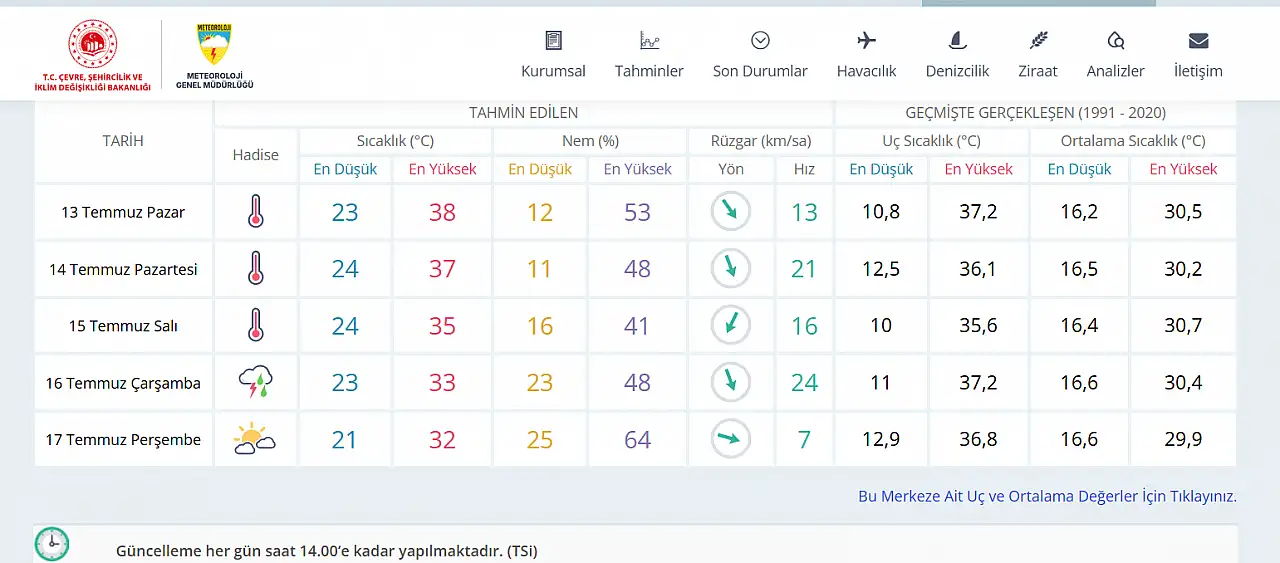Open the Kurumsal menu icon
Screen dimensions: 1280x563
click(553, 41)
